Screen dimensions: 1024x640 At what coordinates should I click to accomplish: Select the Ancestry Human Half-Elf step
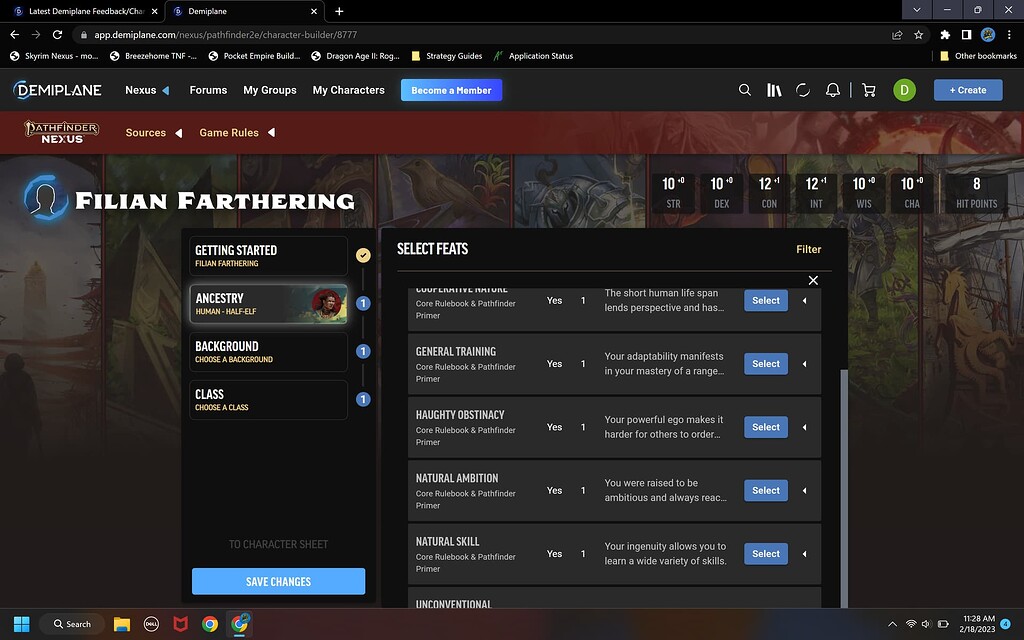pyautogui.click(x=268, y=304)
